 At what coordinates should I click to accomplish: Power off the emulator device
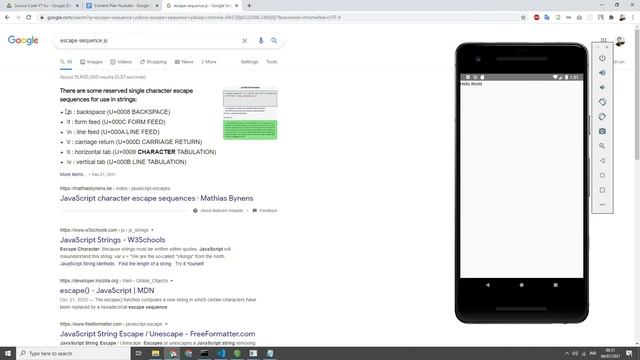tap(602, 58)
